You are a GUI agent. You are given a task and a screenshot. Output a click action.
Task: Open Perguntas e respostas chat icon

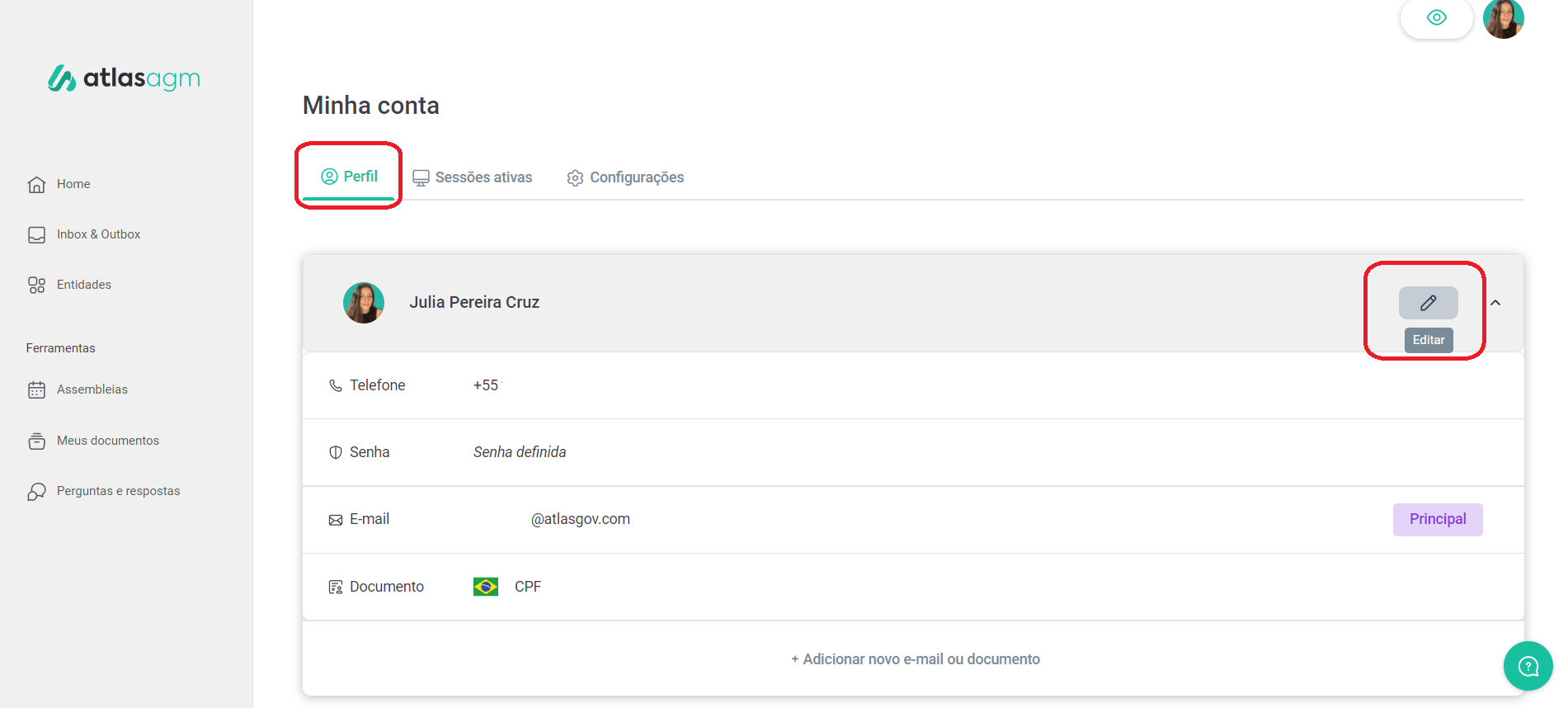(x=36, y=491)
